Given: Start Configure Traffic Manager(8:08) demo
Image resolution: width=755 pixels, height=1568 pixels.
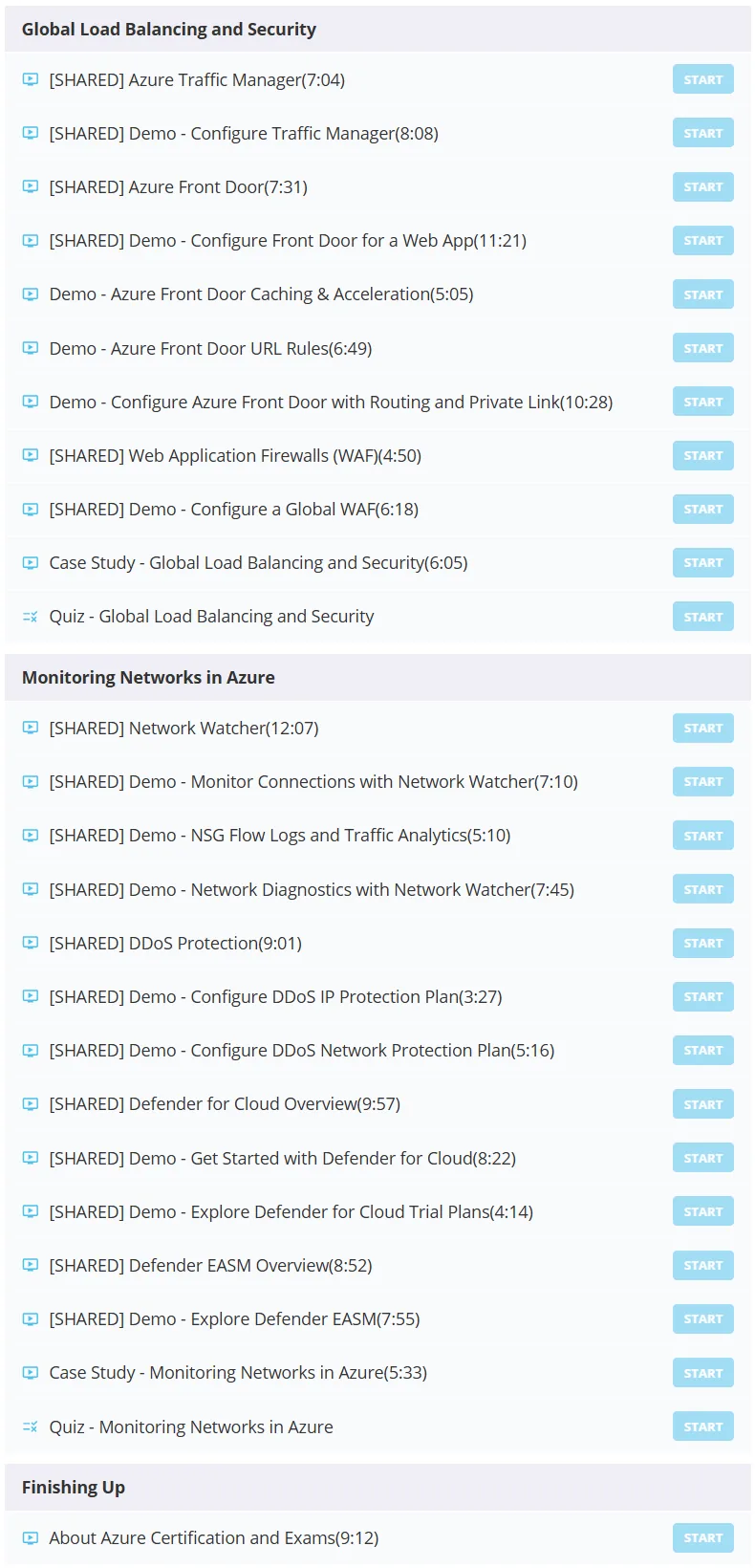Looking at the screenshot, I should [x=703, y=133].
